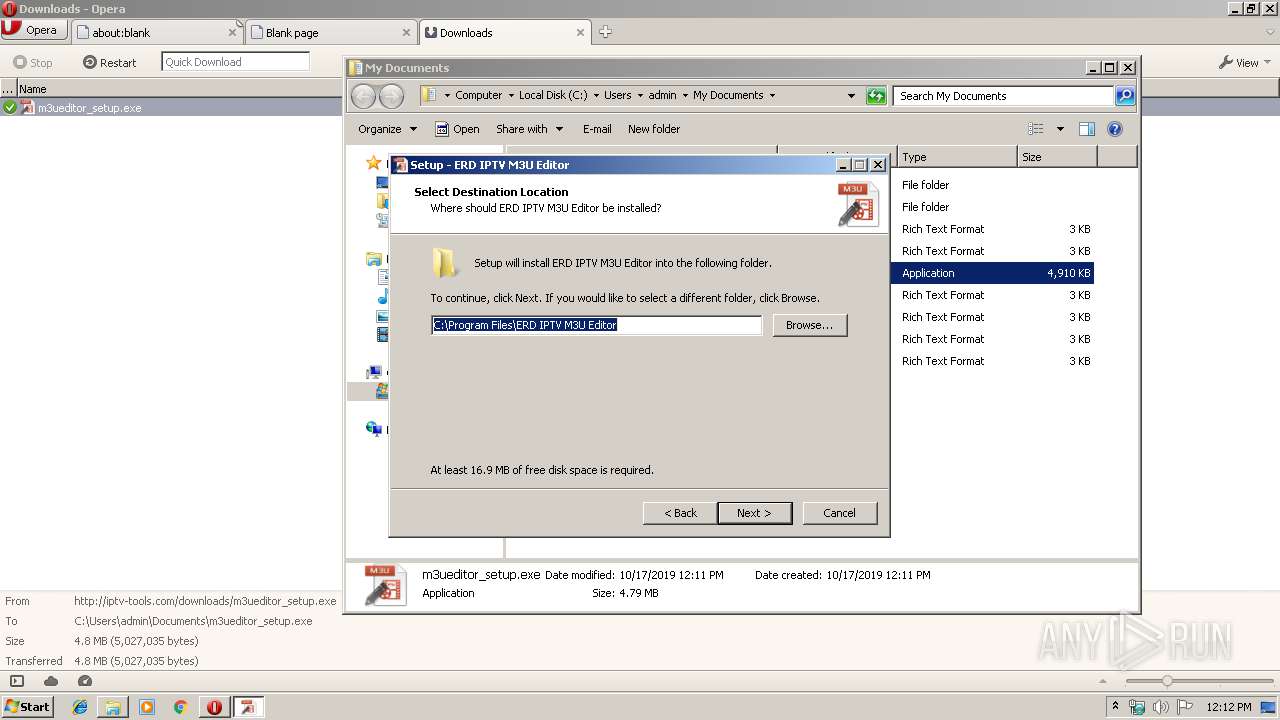Click the Explorer search magnifier icon
1280x720 pixels.
1125,96
